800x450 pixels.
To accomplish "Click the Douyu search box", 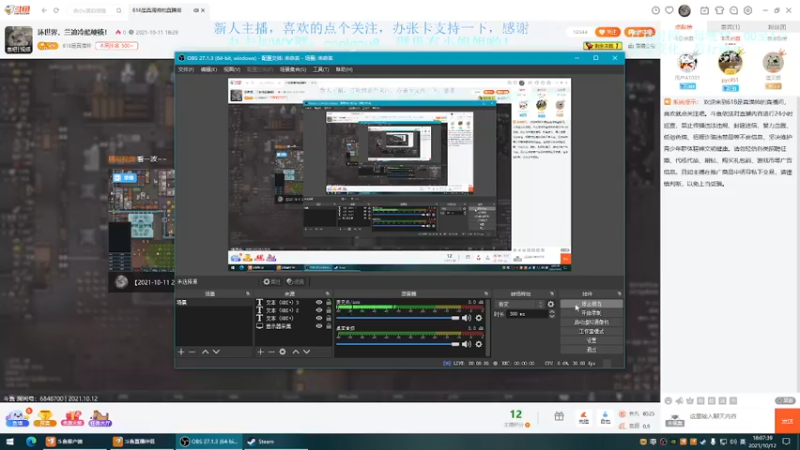I will click(95, 10).
